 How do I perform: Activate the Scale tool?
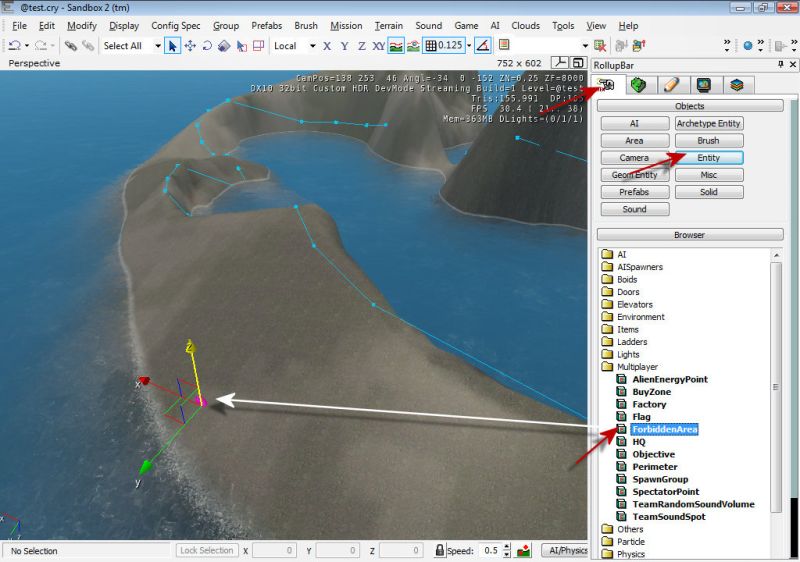pyautogui.click(x=224, y=45)
